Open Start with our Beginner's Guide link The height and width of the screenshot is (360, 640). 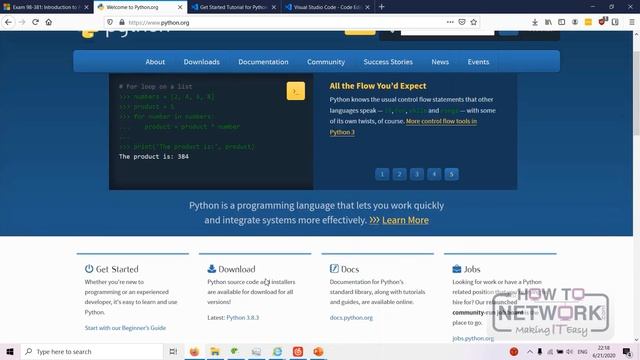[x=125, y=328]
